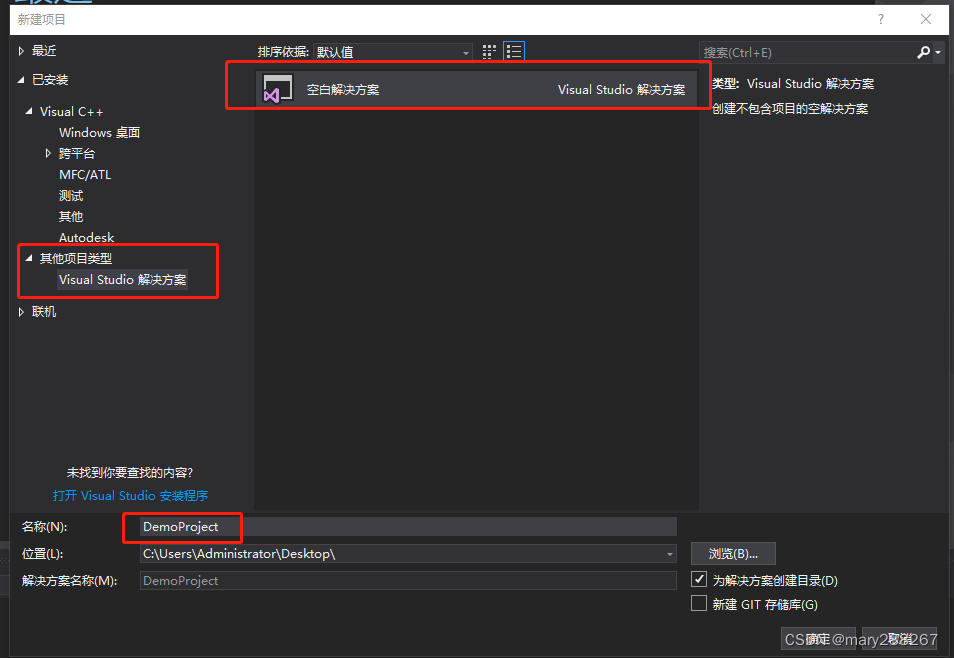The height and width of the screenshot is (658, 954).
Task: Uncheck 为解决方案创建目录 checkbox
Action: [698, 580]
